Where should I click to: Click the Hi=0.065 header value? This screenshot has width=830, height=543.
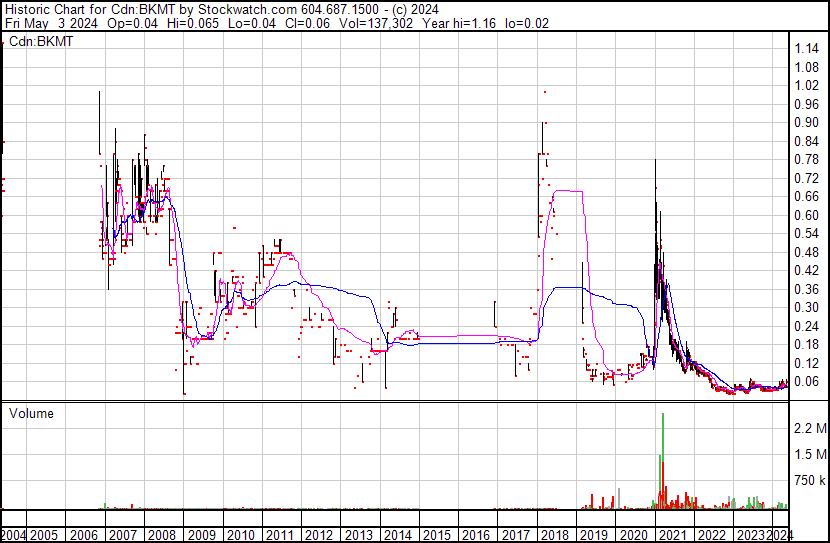(193, 23)
